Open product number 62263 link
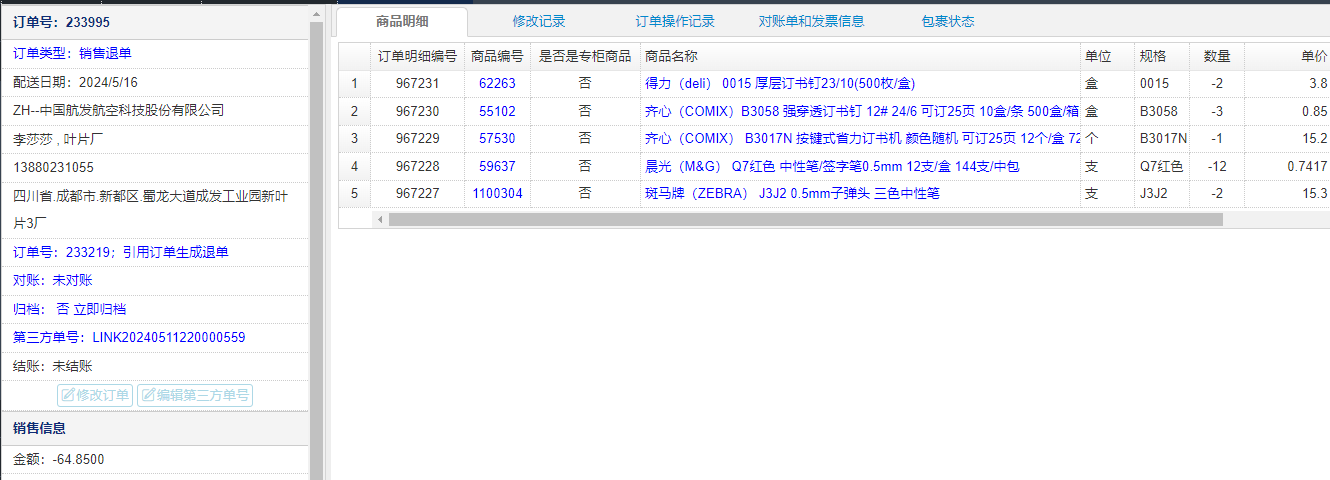Viewport: 1330px width, 480px height. pos(497,84)
